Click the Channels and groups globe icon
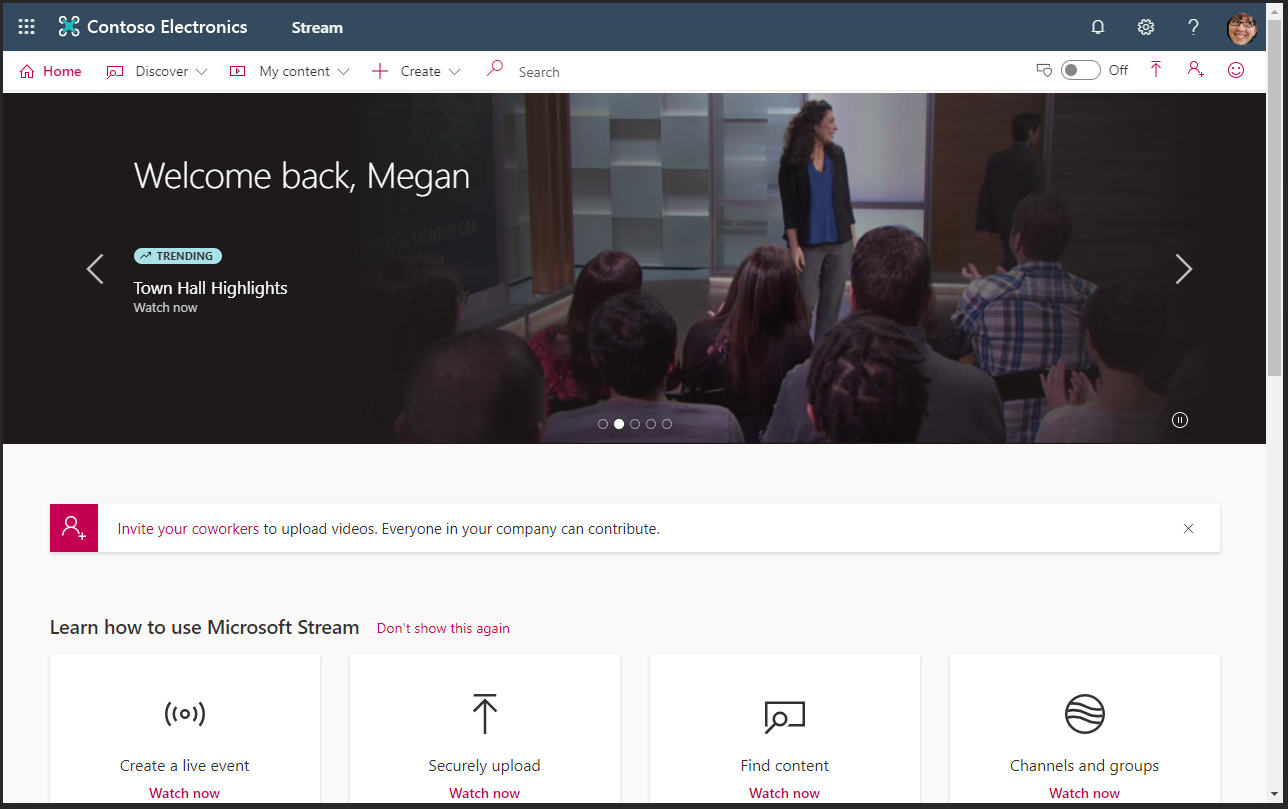 [x=1085, y=714]
